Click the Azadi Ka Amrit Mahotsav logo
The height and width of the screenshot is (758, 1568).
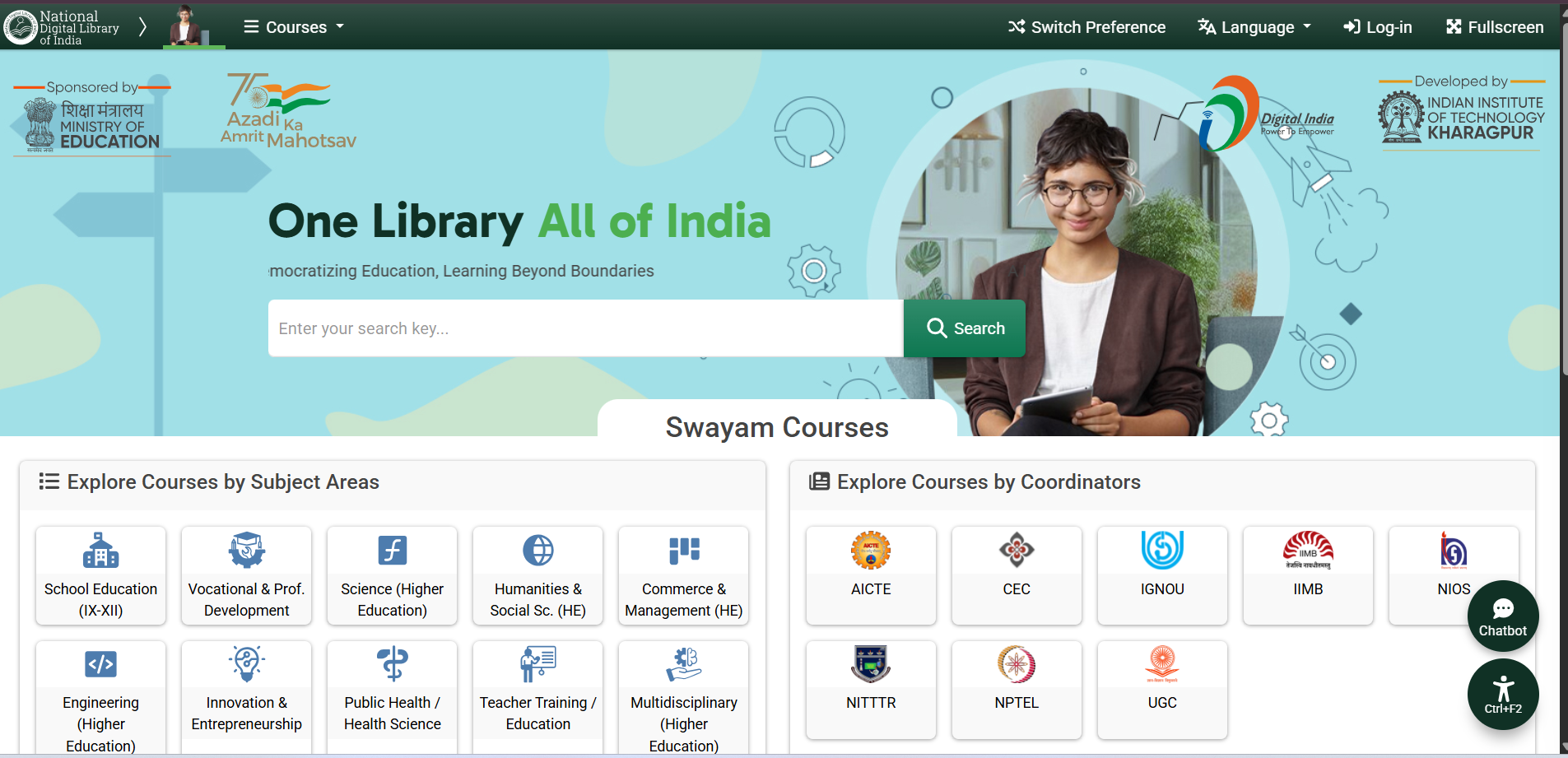288,111
